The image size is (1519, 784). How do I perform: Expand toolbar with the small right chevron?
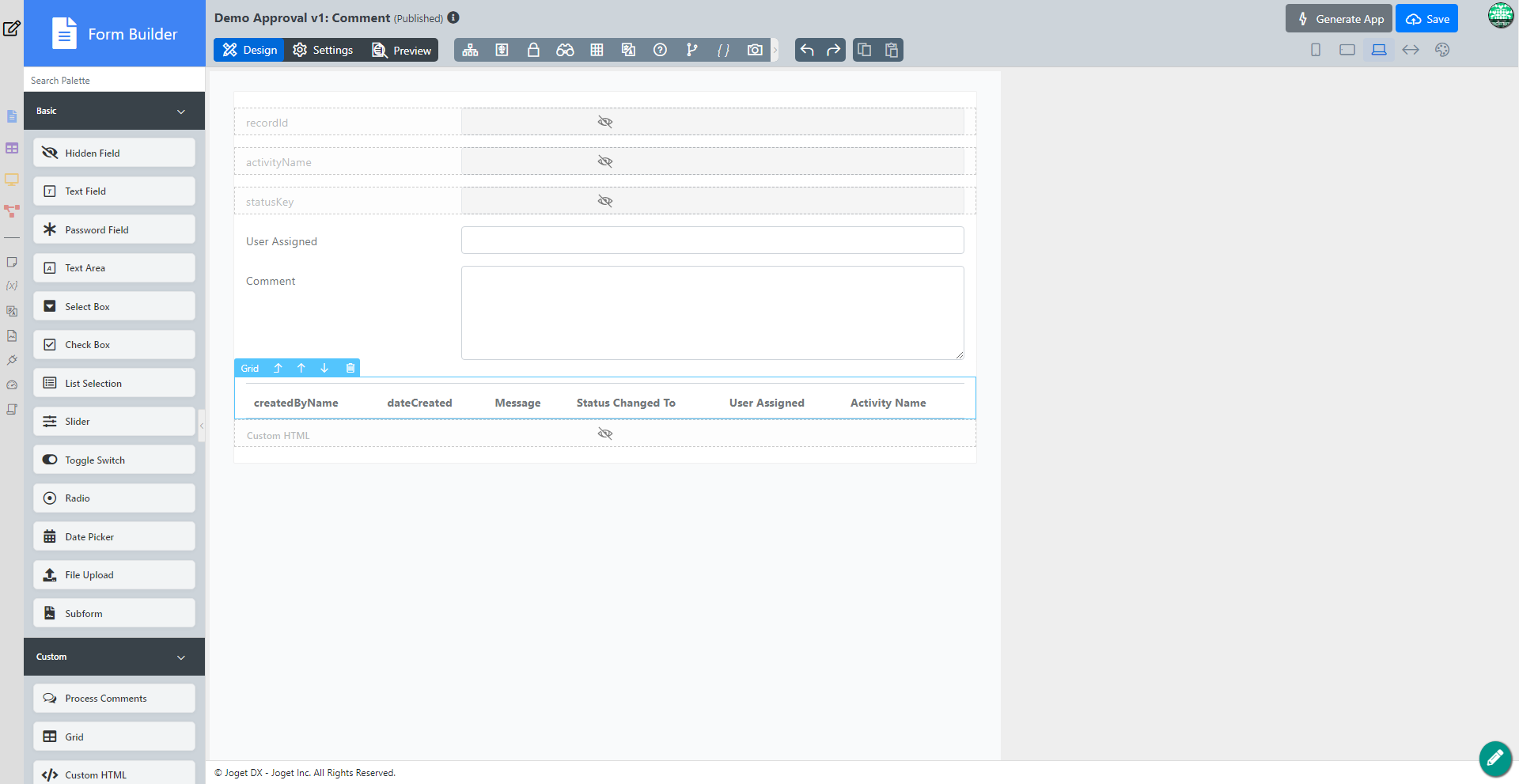point(775,50)
